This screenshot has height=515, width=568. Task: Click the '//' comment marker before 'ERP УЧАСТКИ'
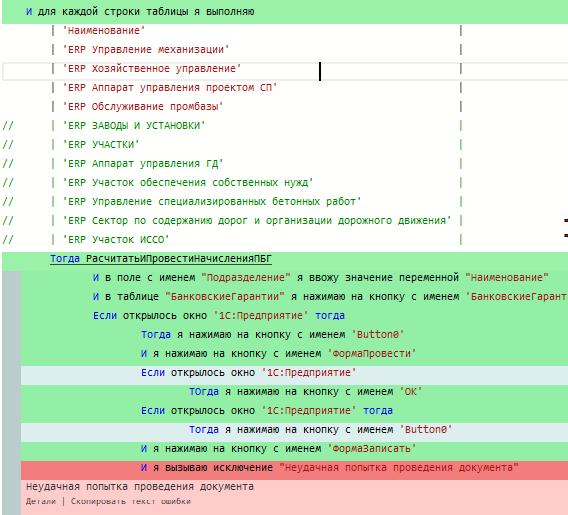pyautogui.click(x=8, y=145)
